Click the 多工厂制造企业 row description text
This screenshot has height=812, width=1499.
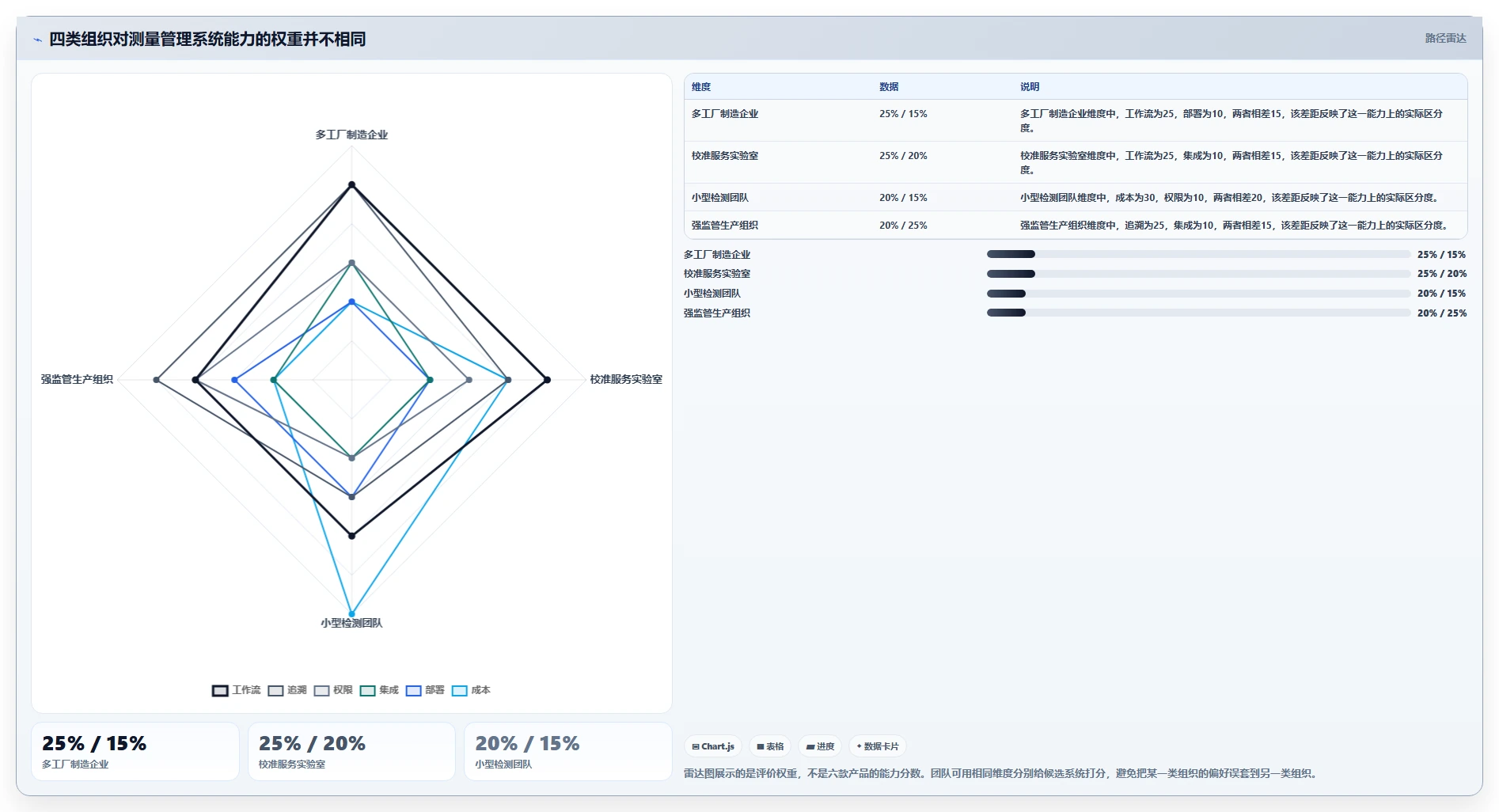click(x=1231, y=121)
